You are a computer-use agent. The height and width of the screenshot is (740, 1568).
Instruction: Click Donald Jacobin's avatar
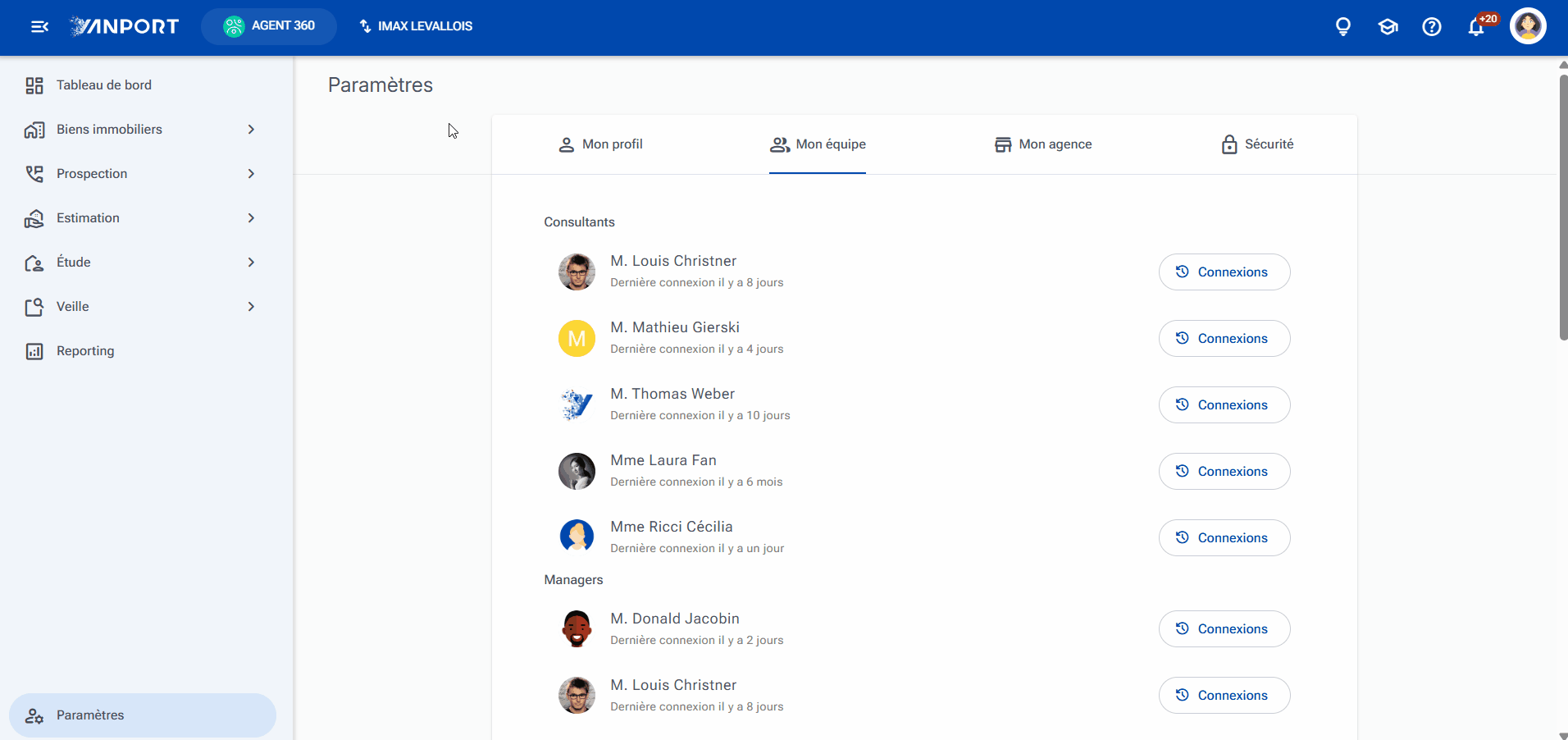pos(577,629)
